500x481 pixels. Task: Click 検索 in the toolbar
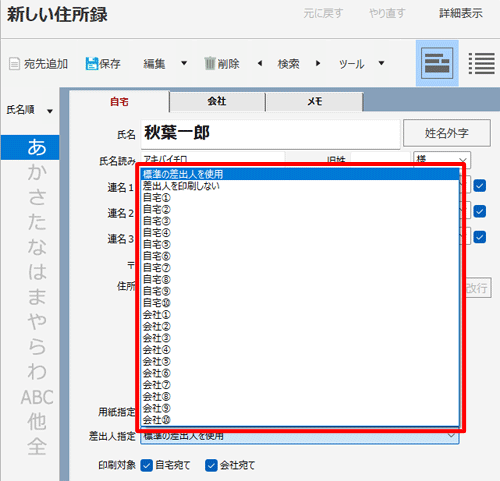click(x=289, y=63)
